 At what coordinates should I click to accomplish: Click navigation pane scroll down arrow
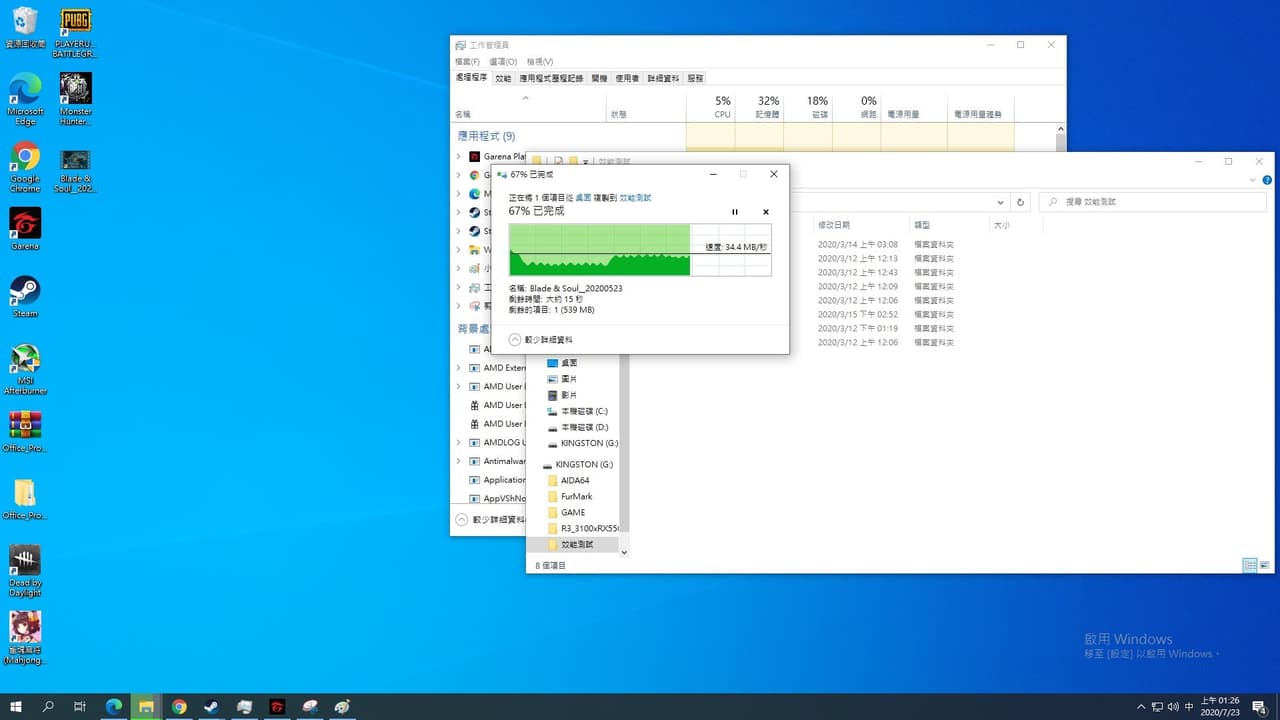(624, 552)
